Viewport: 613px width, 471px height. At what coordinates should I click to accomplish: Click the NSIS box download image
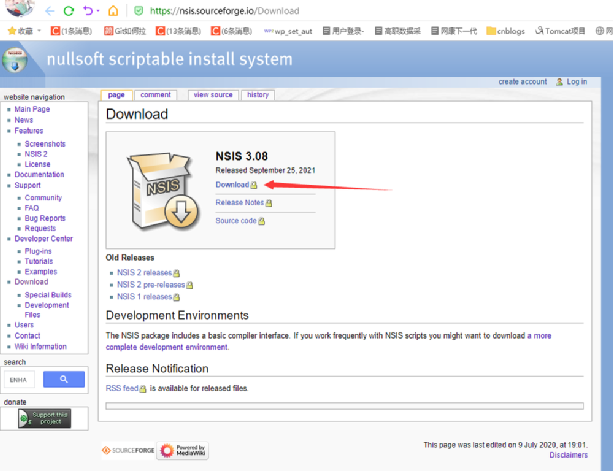163,190
